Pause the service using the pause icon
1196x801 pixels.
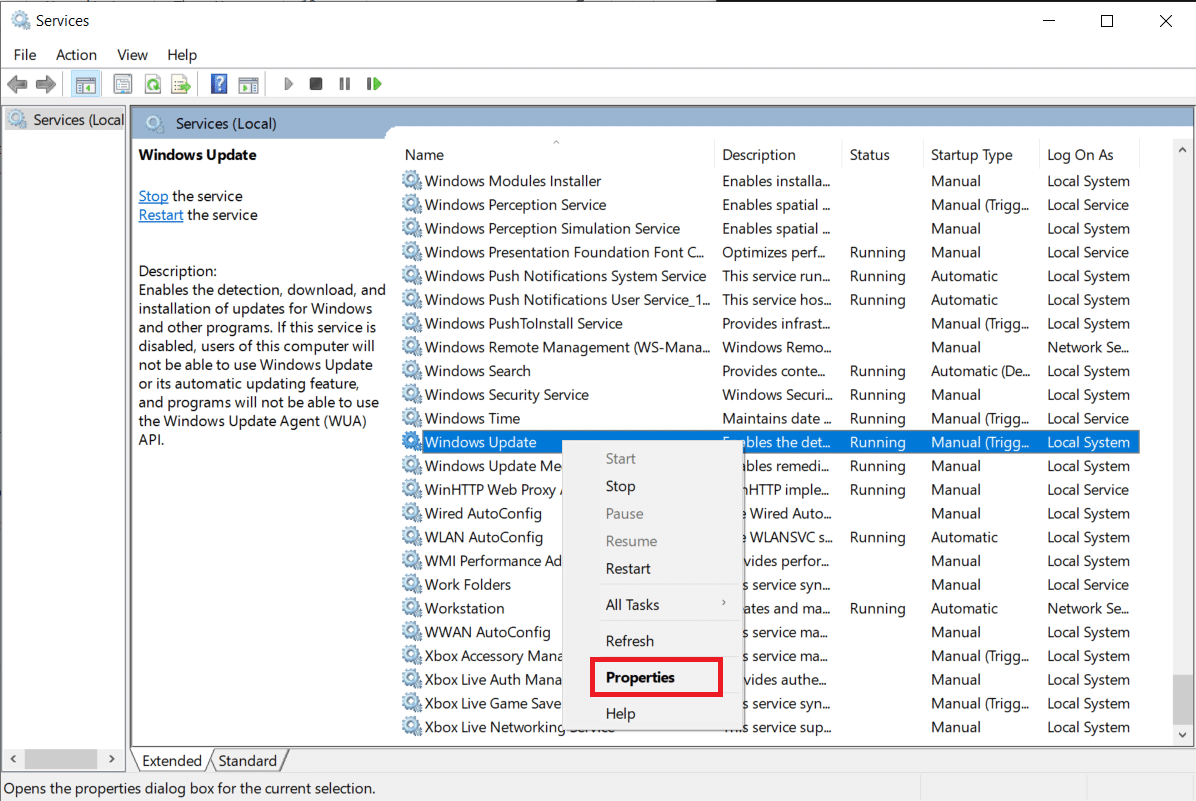tap(344, 83)
